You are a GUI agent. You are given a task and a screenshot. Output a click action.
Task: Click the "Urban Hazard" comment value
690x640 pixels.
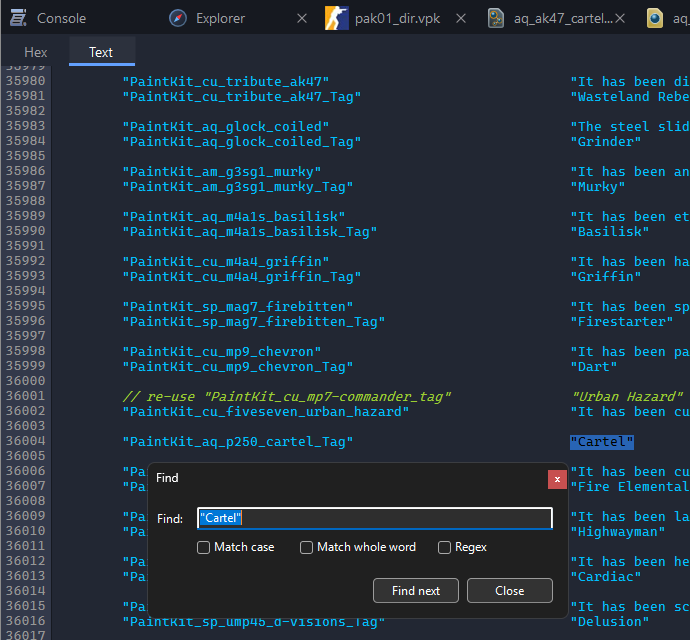(628, 396)
